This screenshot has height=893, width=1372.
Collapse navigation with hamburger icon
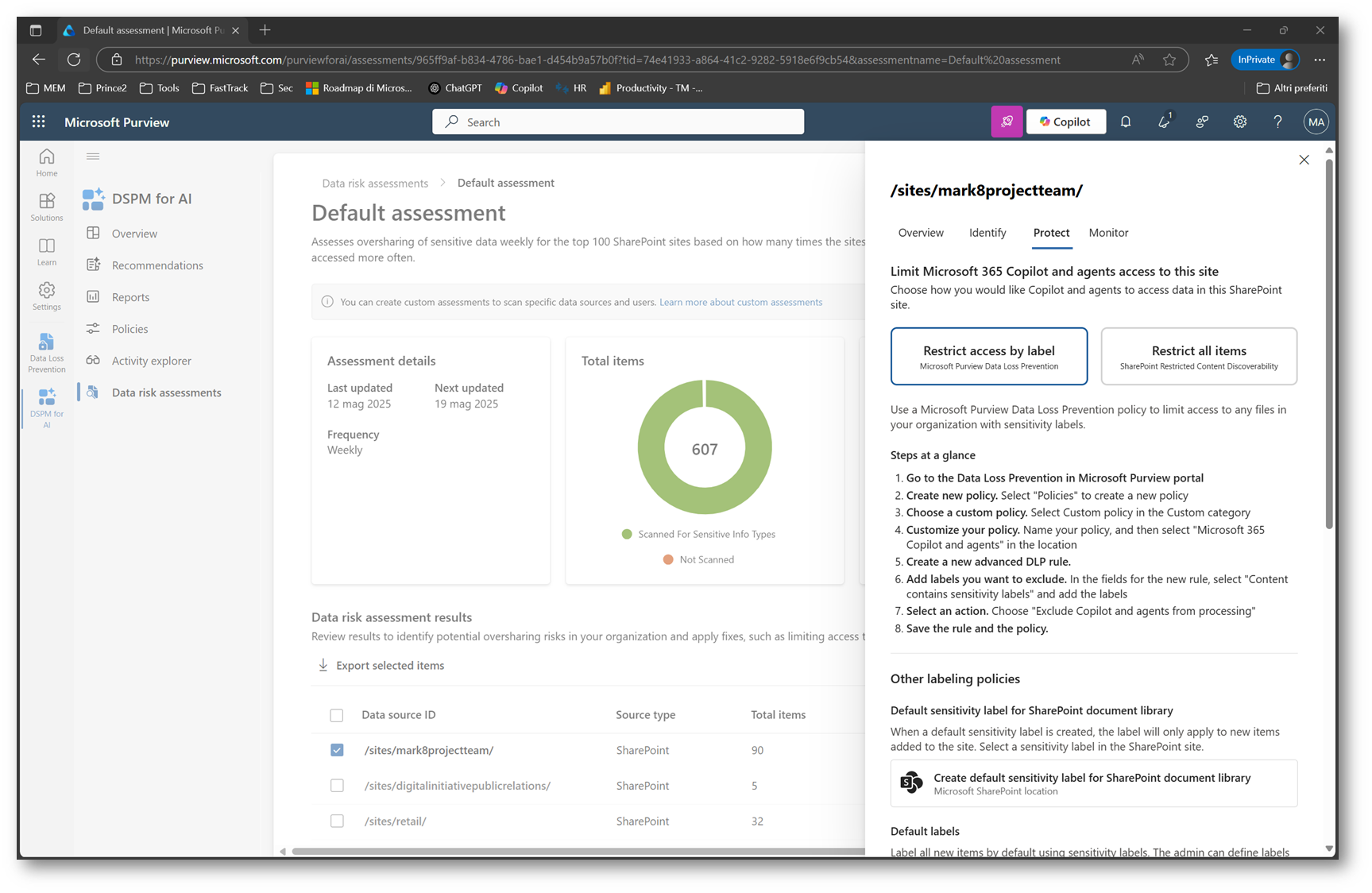click(93, 157)
